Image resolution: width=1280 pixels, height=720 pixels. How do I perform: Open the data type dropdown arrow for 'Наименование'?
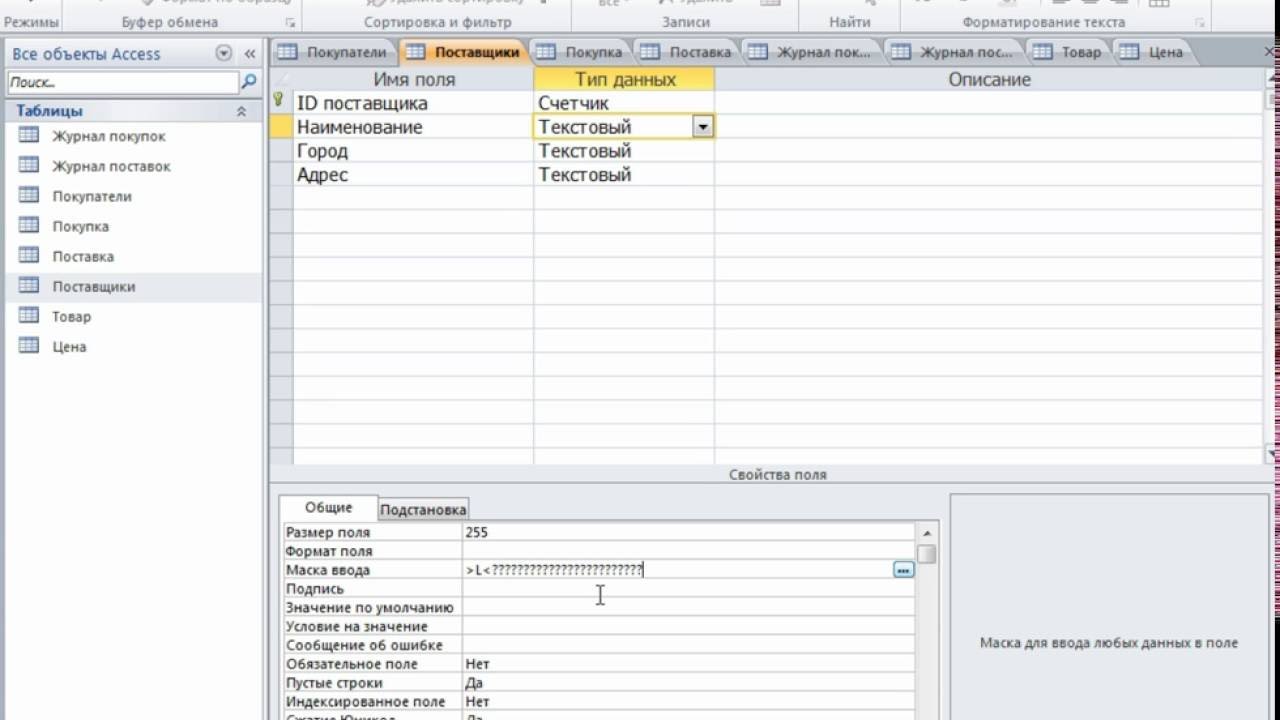[x=703, y=127]
